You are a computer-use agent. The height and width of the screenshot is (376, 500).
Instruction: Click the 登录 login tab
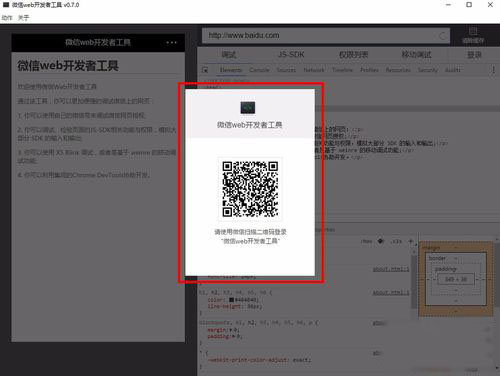tap(474, 55)
